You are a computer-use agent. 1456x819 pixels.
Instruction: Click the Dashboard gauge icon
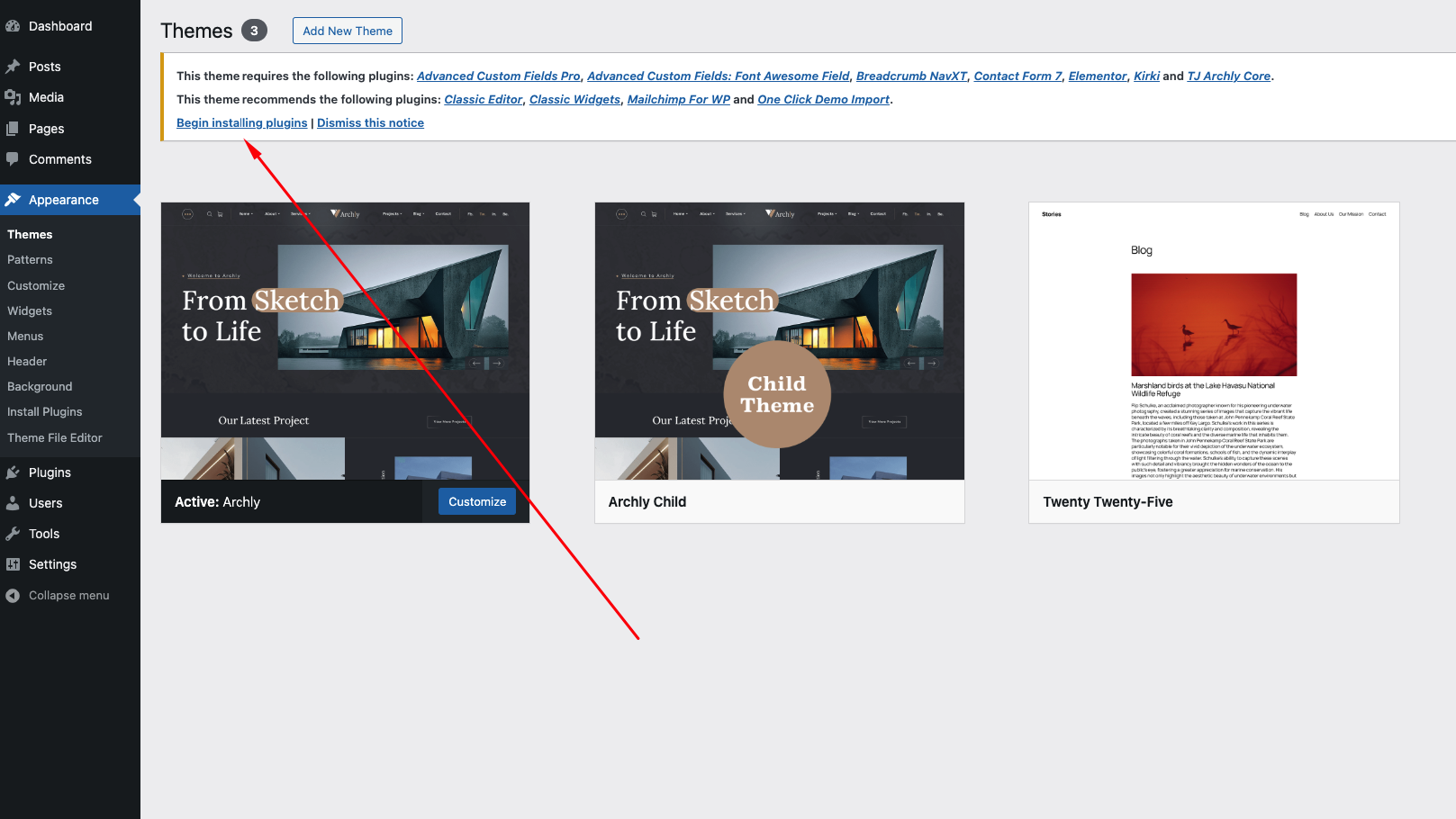tap(13, 26)
